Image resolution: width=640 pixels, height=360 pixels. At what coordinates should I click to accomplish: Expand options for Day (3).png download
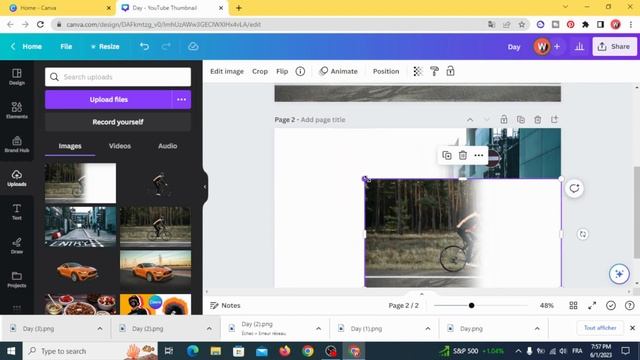(x=100, y=329)
